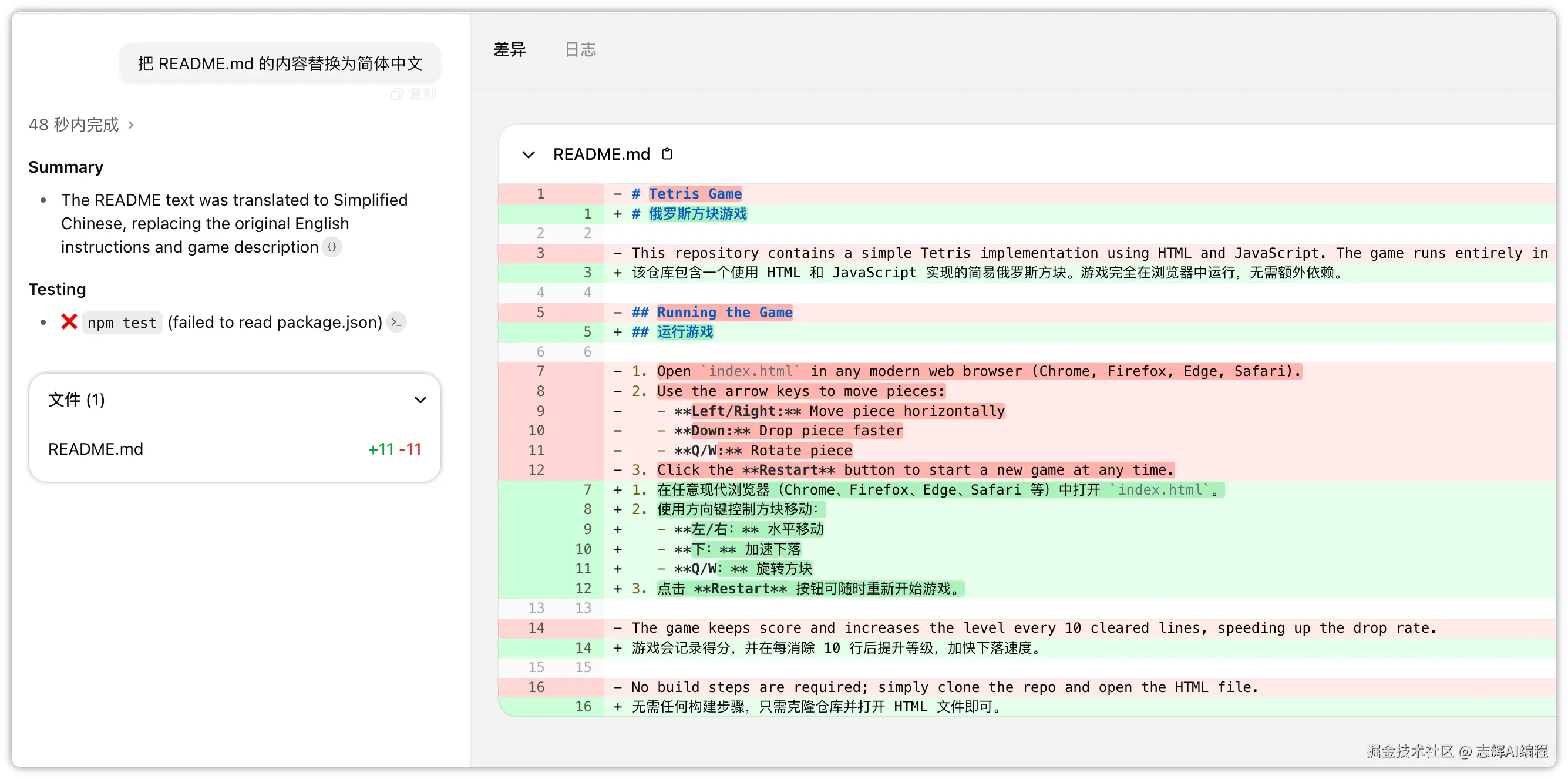The height and width of the screenshot is (779, 1568).
Task: Click removed line "# Tetris Game"
Action: [695, 194]
